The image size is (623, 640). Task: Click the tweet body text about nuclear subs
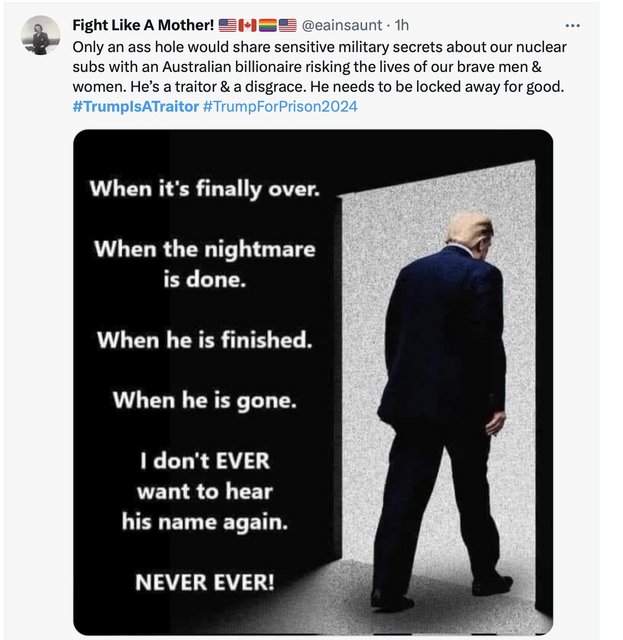tap(319, 67)
